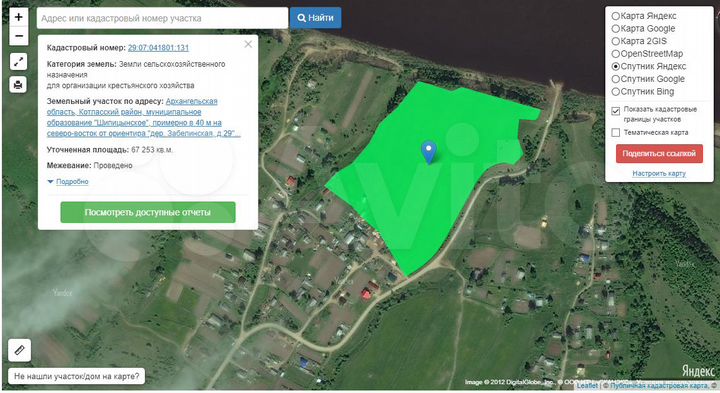
Task: Click the blue map pin marker
Action: pyautogui.click(x=429, y=152)
